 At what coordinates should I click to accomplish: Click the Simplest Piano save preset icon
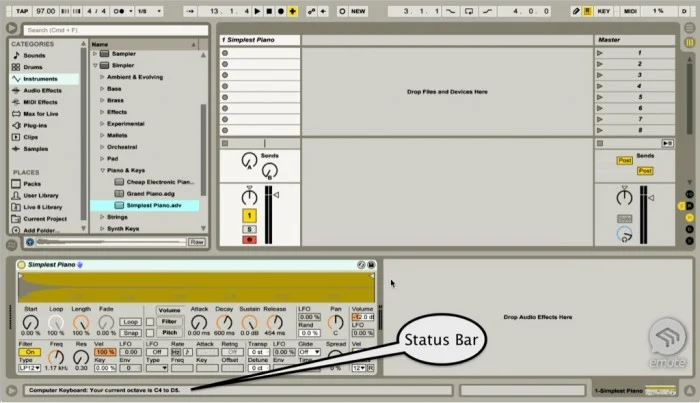tap(371, 265)
